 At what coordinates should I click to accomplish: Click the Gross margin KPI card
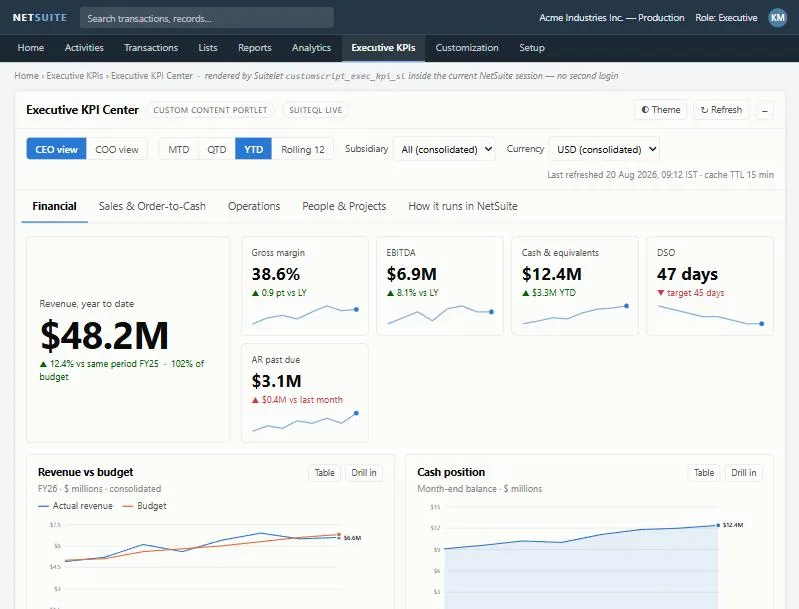[305, 286]
